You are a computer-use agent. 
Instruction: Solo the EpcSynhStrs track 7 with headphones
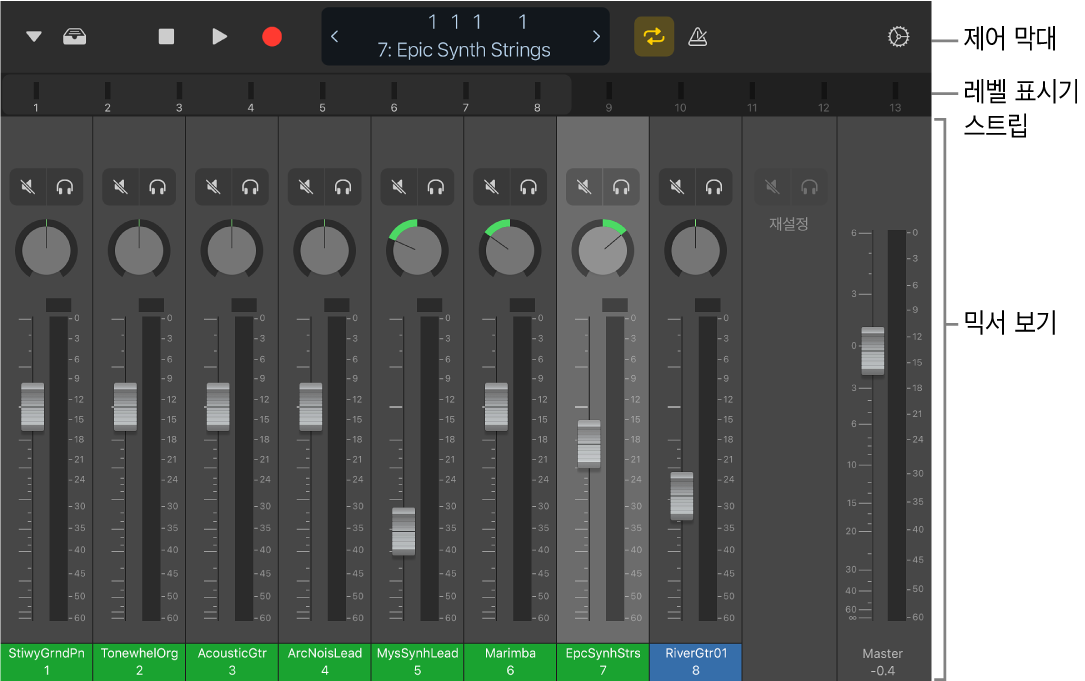(x=621, y=187)
